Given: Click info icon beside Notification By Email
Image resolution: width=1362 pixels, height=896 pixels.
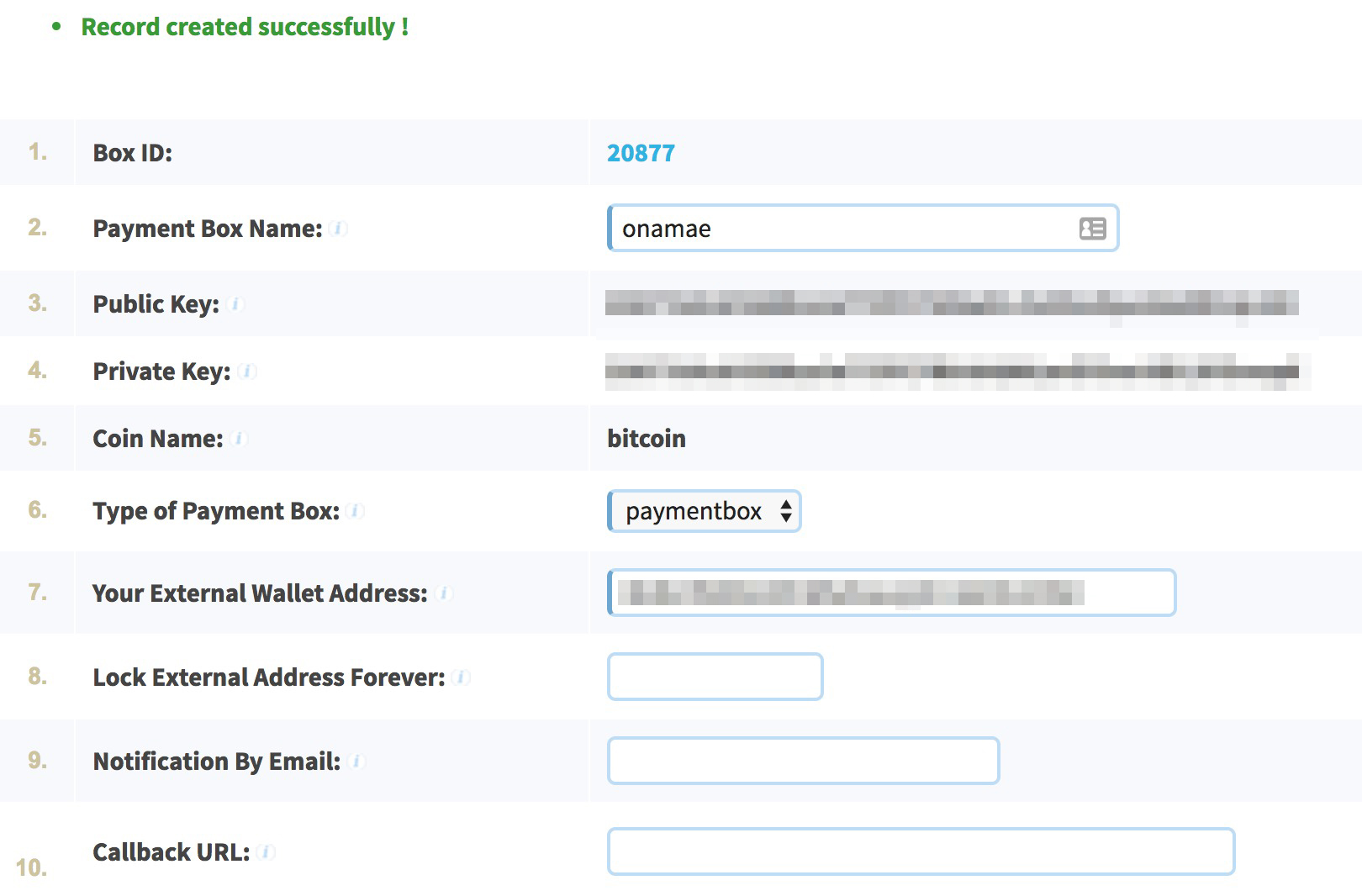Looking at the screenshot, I should coord(356,762).
